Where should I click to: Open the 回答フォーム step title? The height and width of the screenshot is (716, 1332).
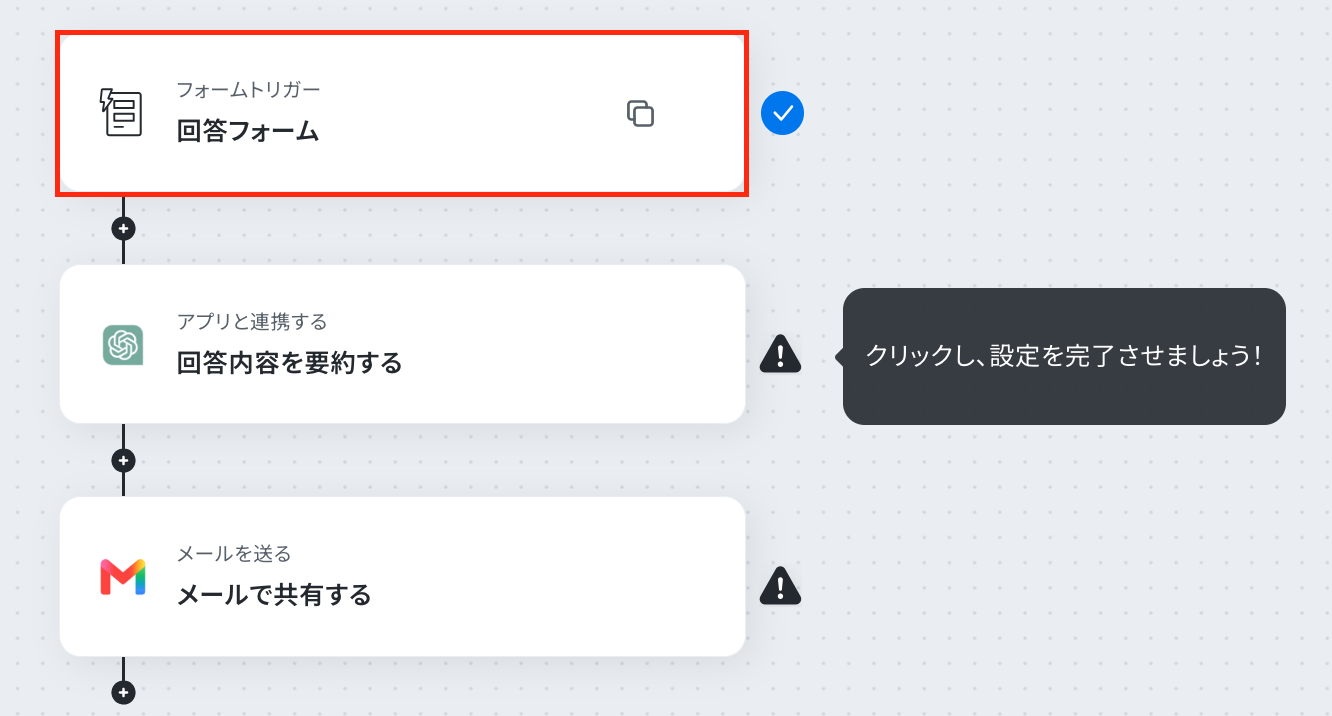point(248,131)
